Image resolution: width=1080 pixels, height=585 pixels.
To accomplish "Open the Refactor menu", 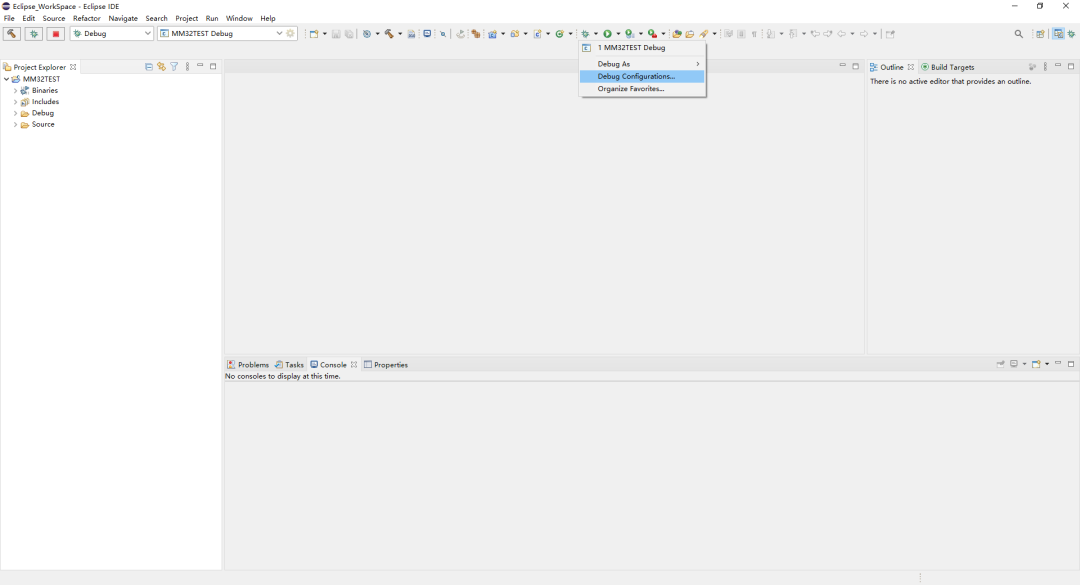I will (x=87, y=19).
